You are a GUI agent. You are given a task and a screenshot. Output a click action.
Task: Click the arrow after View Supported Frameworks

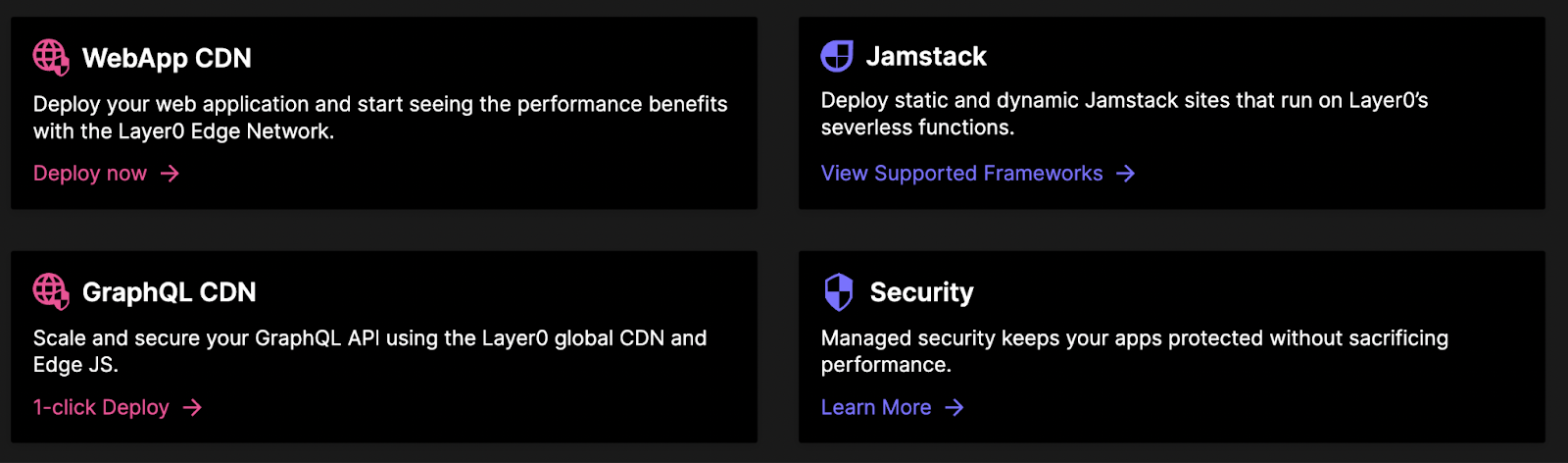click(1126, 174)
